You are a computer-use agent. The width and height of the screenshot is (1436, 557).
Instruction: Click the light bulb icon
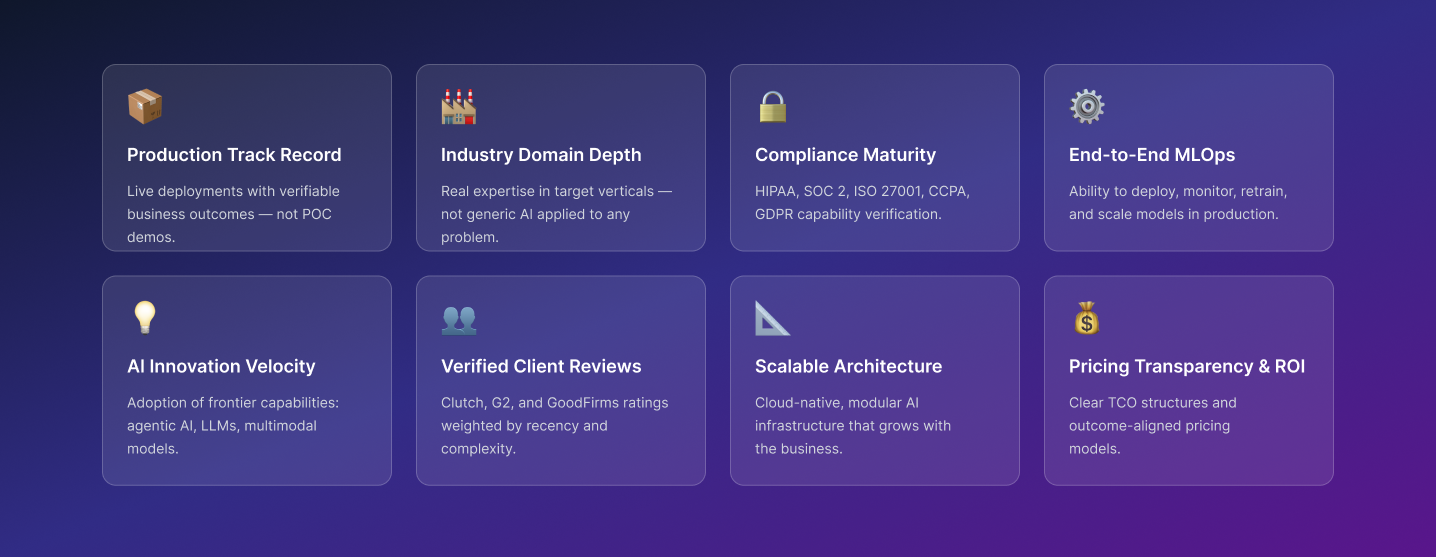pyautogui.click(x=145, y=318)
